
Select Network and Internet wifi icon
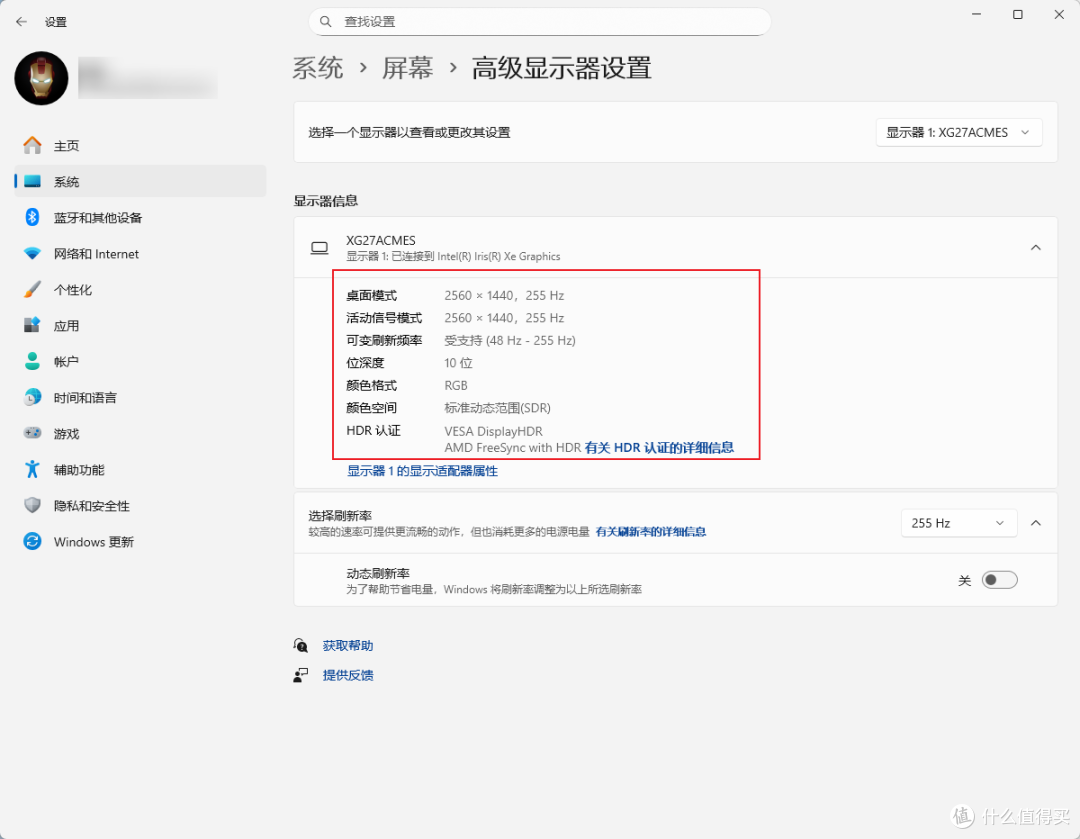[33, 254]
